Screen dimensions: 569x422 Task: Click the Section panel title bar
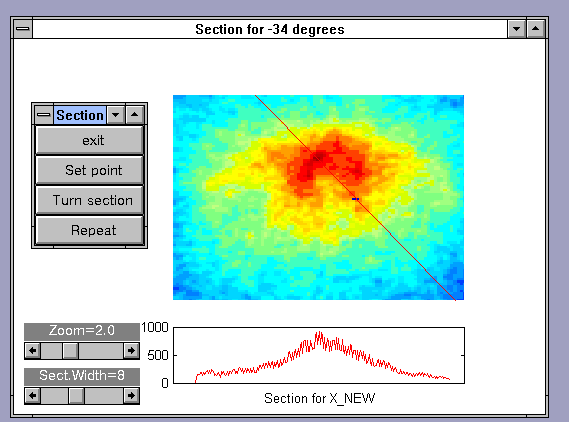80,115
